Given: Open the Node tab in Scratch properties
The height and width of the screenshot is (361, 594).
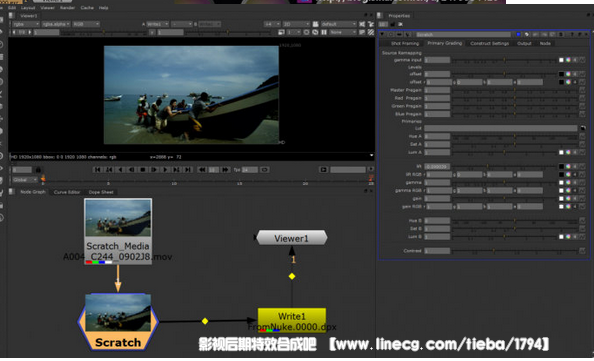Looking at the screenshot, I should point(545,44).
